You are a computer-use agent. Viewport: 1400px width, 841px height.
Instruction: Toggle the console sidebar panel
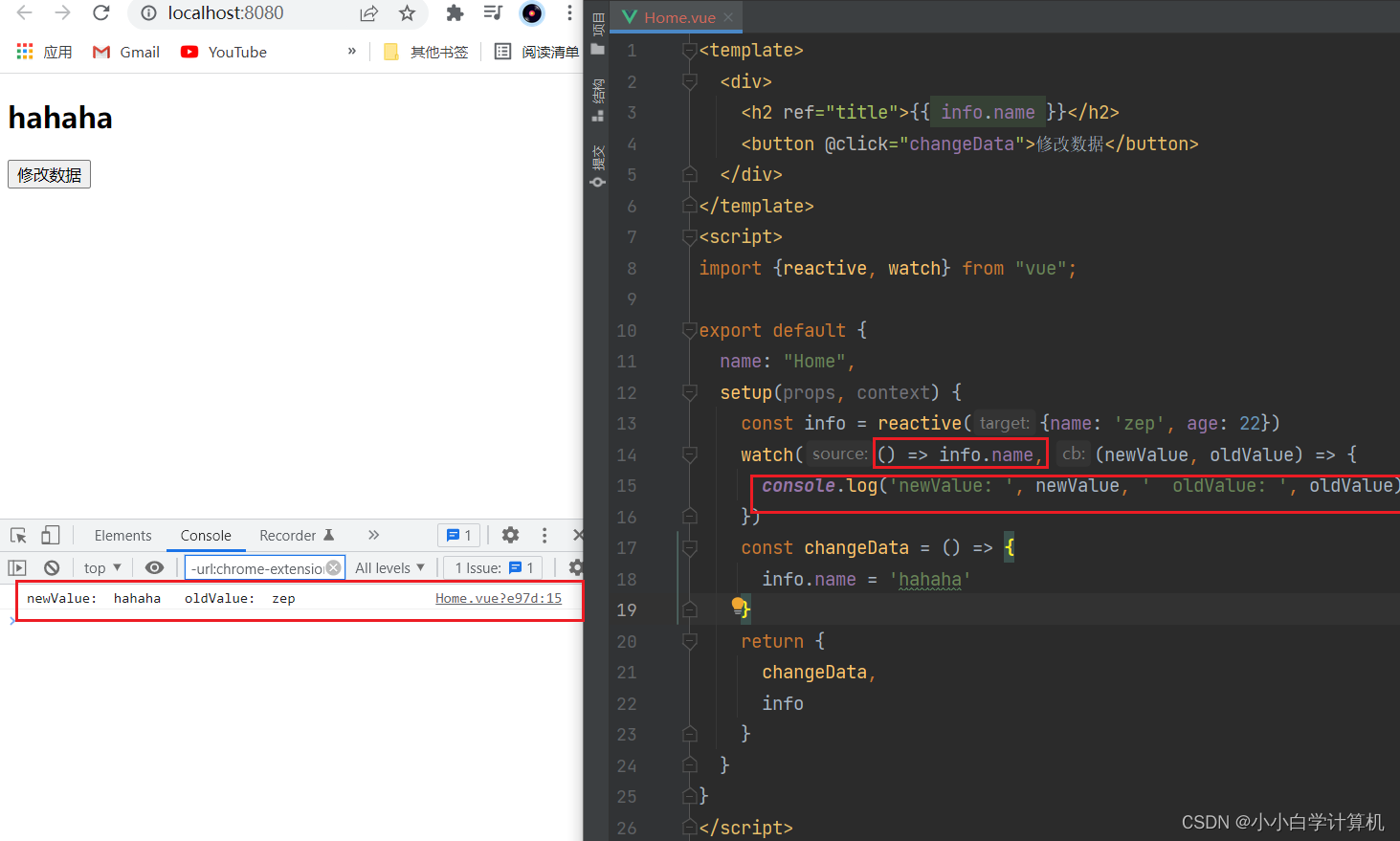pyautogui.click(x=17, y=568)
